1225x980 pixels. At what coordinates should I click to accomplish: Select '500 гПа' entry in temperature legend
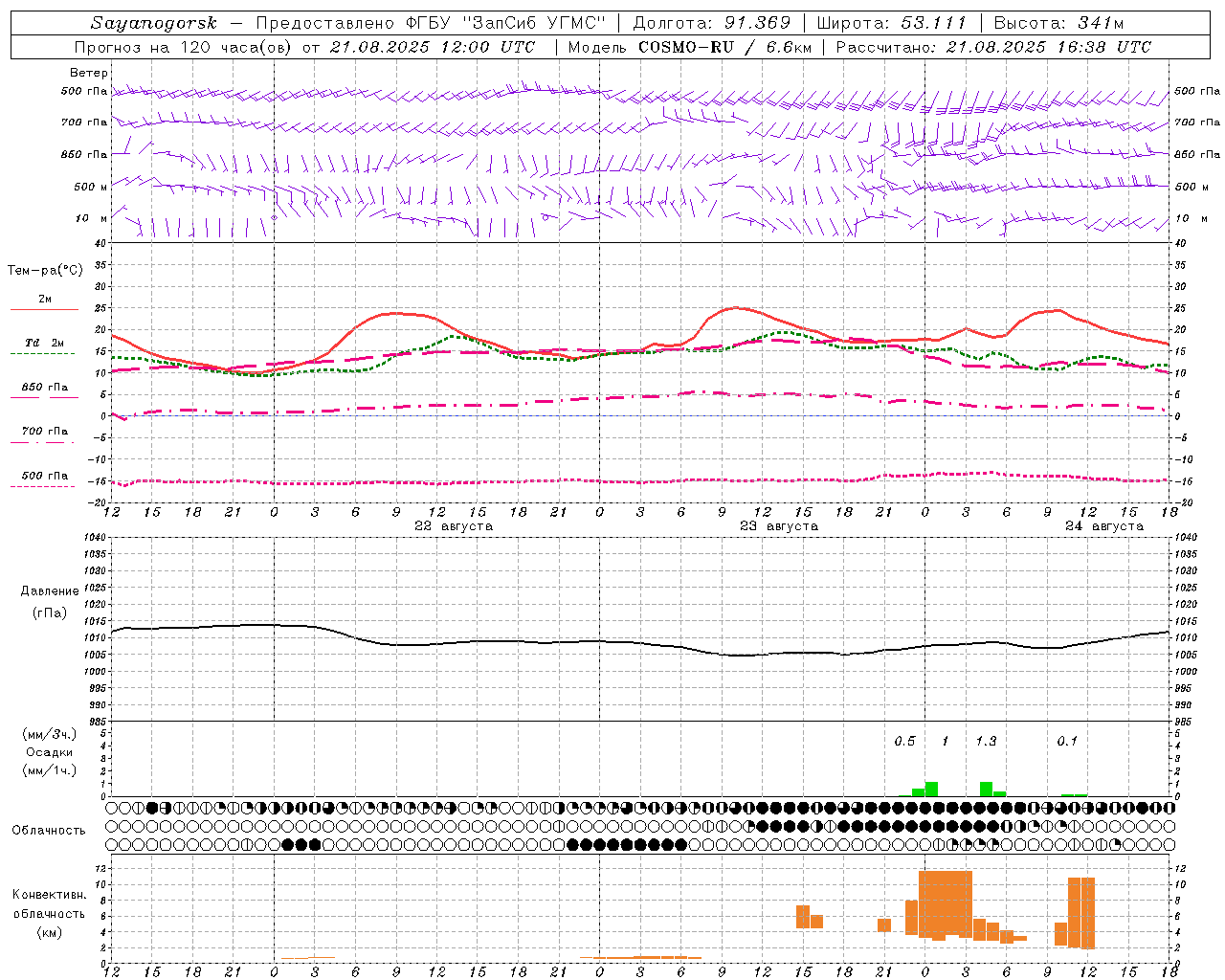tap(45, 476)
